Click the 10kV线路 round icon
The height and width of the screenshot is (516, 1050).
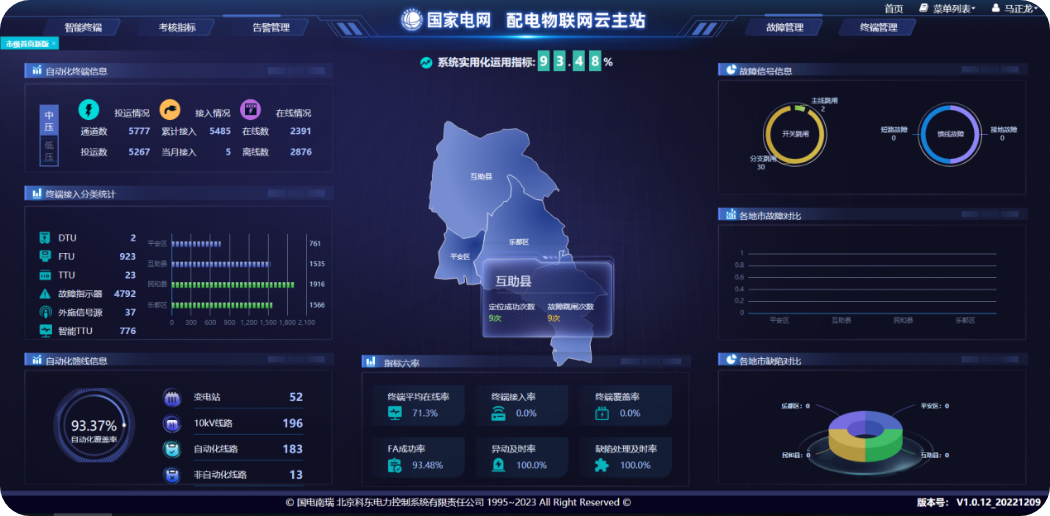[x=172, y=424]
